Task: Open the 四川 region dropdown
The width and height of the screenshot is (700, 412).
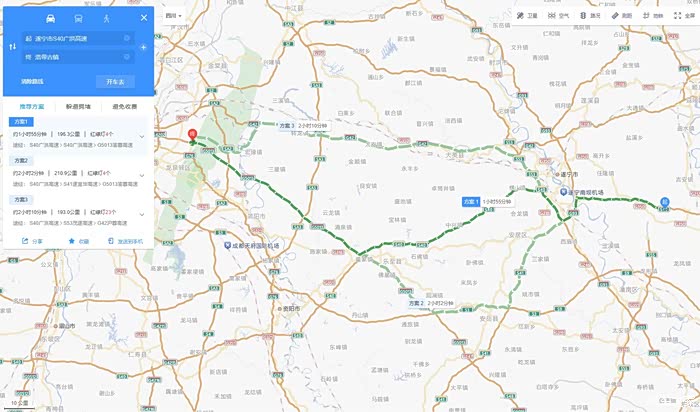Action: click(174, 16)
